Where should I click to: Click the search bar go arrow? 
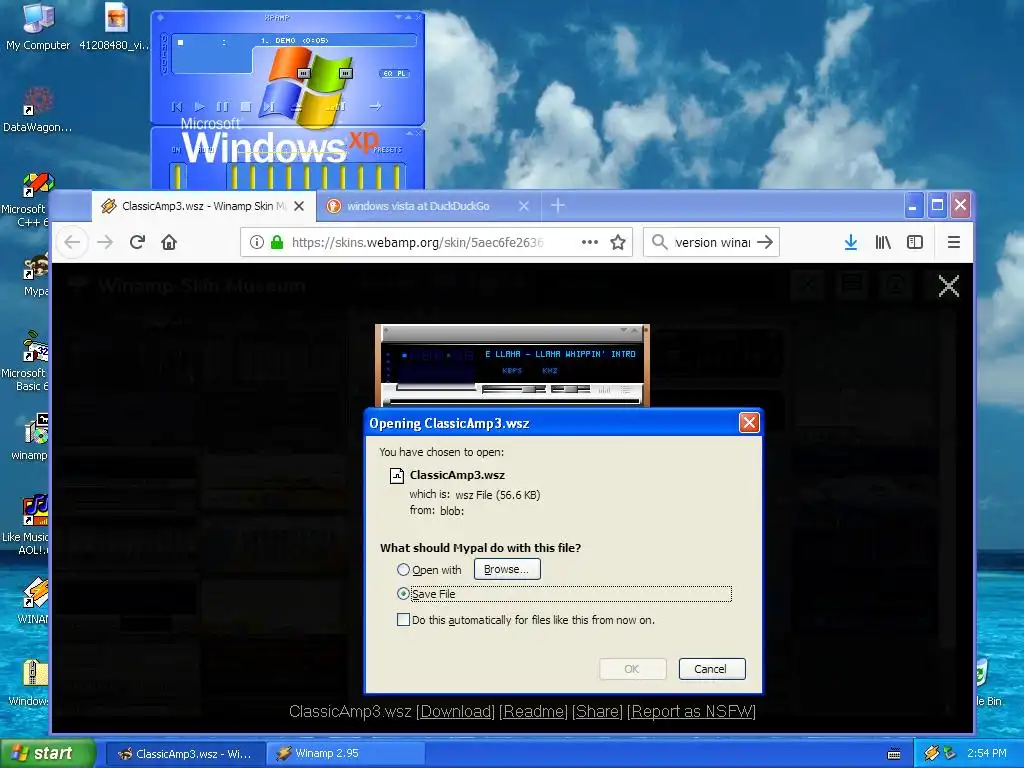pos(765,242)
